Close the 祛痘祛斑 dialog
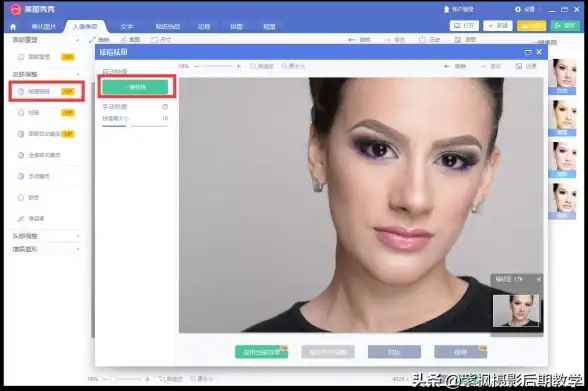The width and height of the screenshot is (588, 391). click(x=539, y=52)
